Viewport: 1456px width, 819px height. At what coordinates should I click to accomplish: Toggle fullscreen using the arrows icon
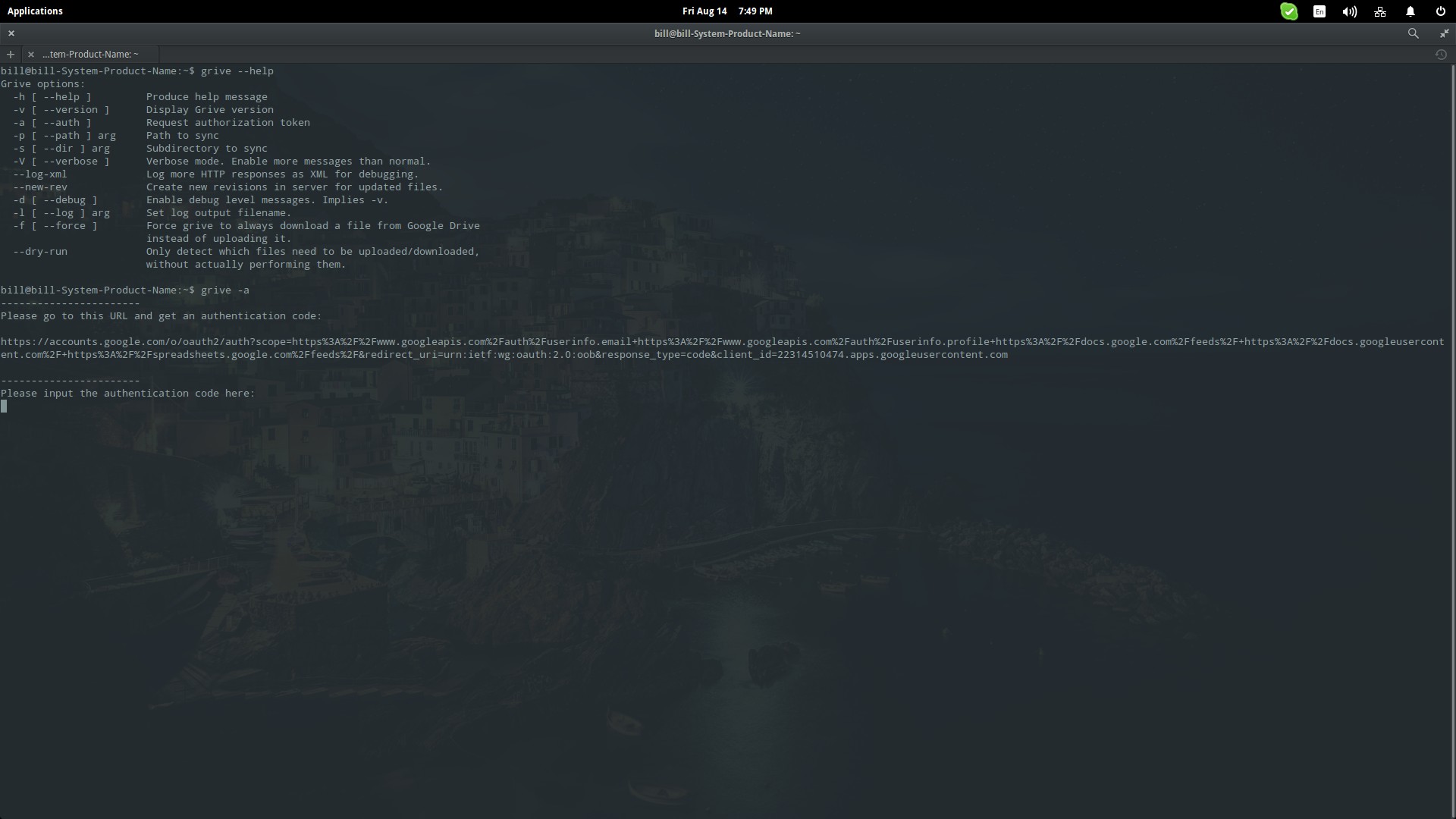pyautogui.click(x=1444, y=33)
